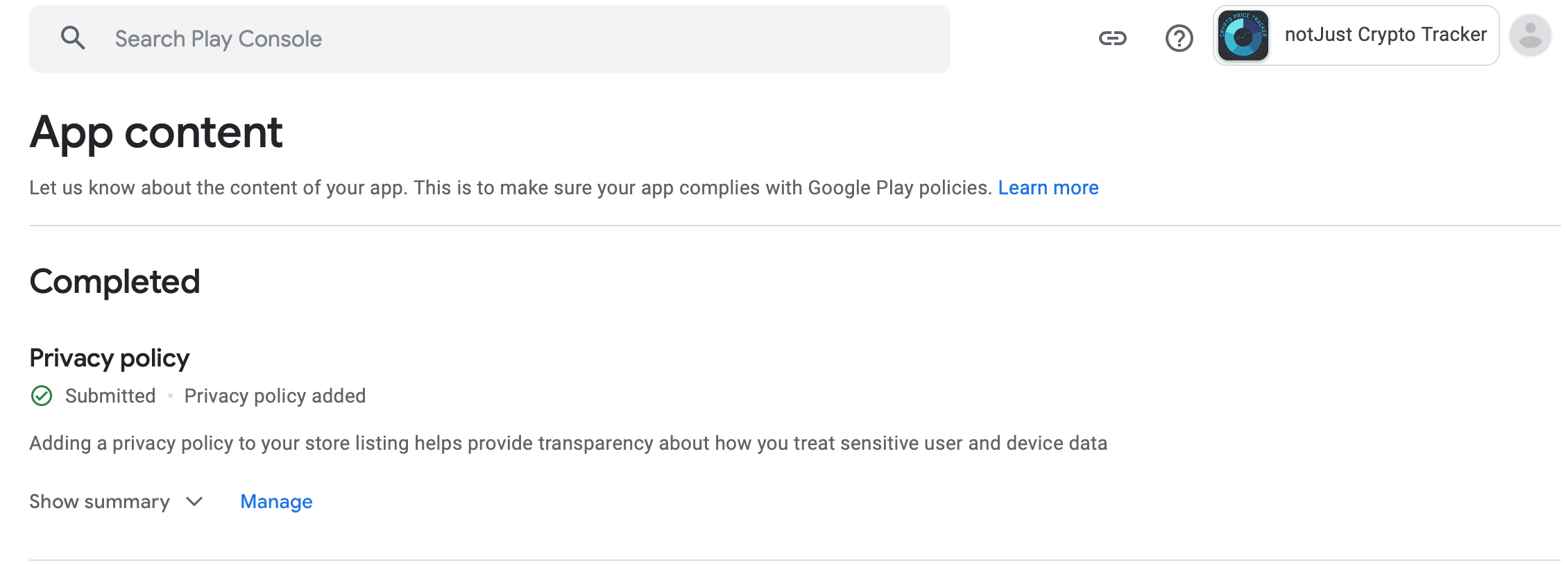Click the green Submitted checkmark icon
1568x565 pixels.
42,396
